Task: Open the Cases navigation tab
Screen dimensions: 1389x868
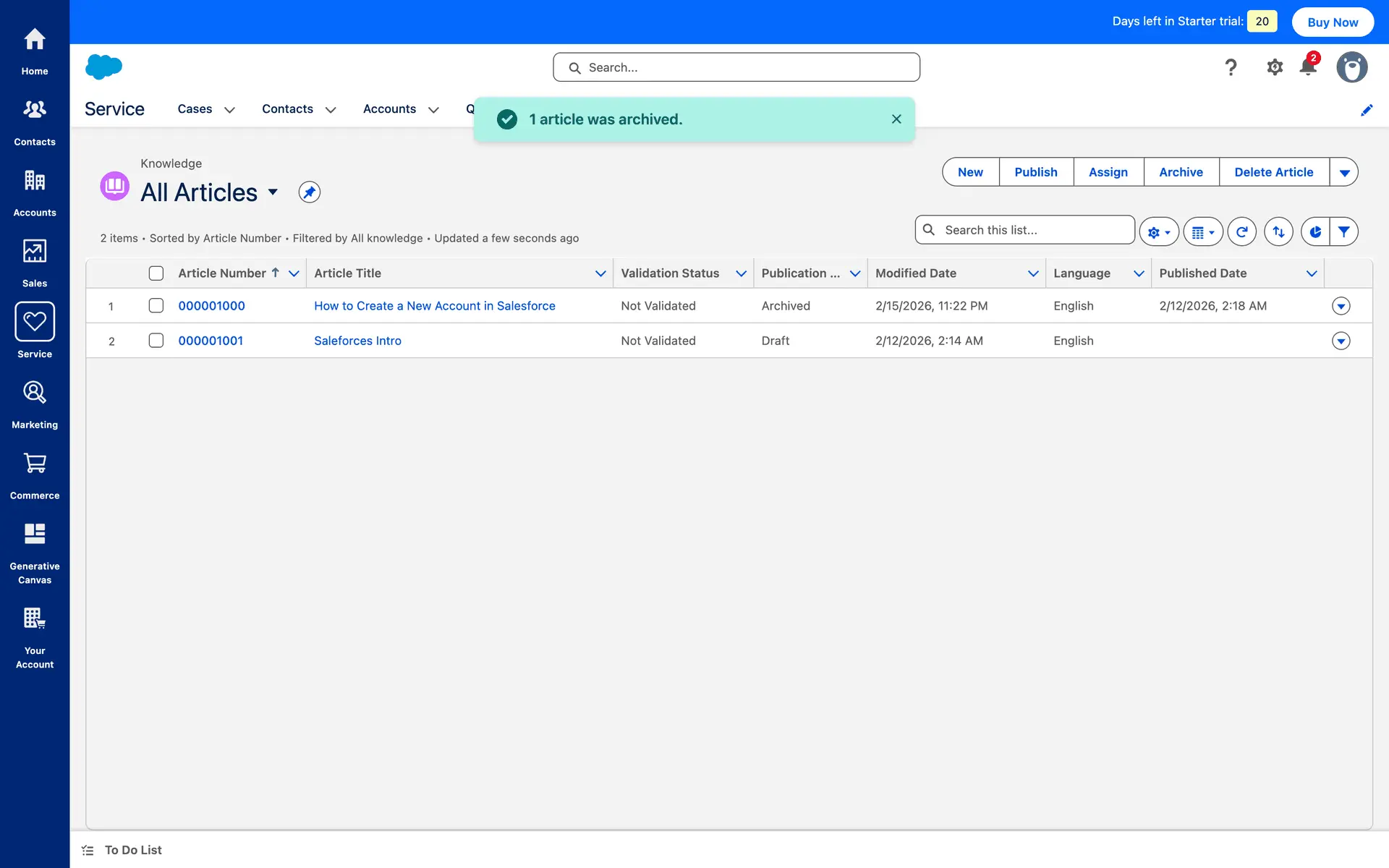Action: click(195, 109)
